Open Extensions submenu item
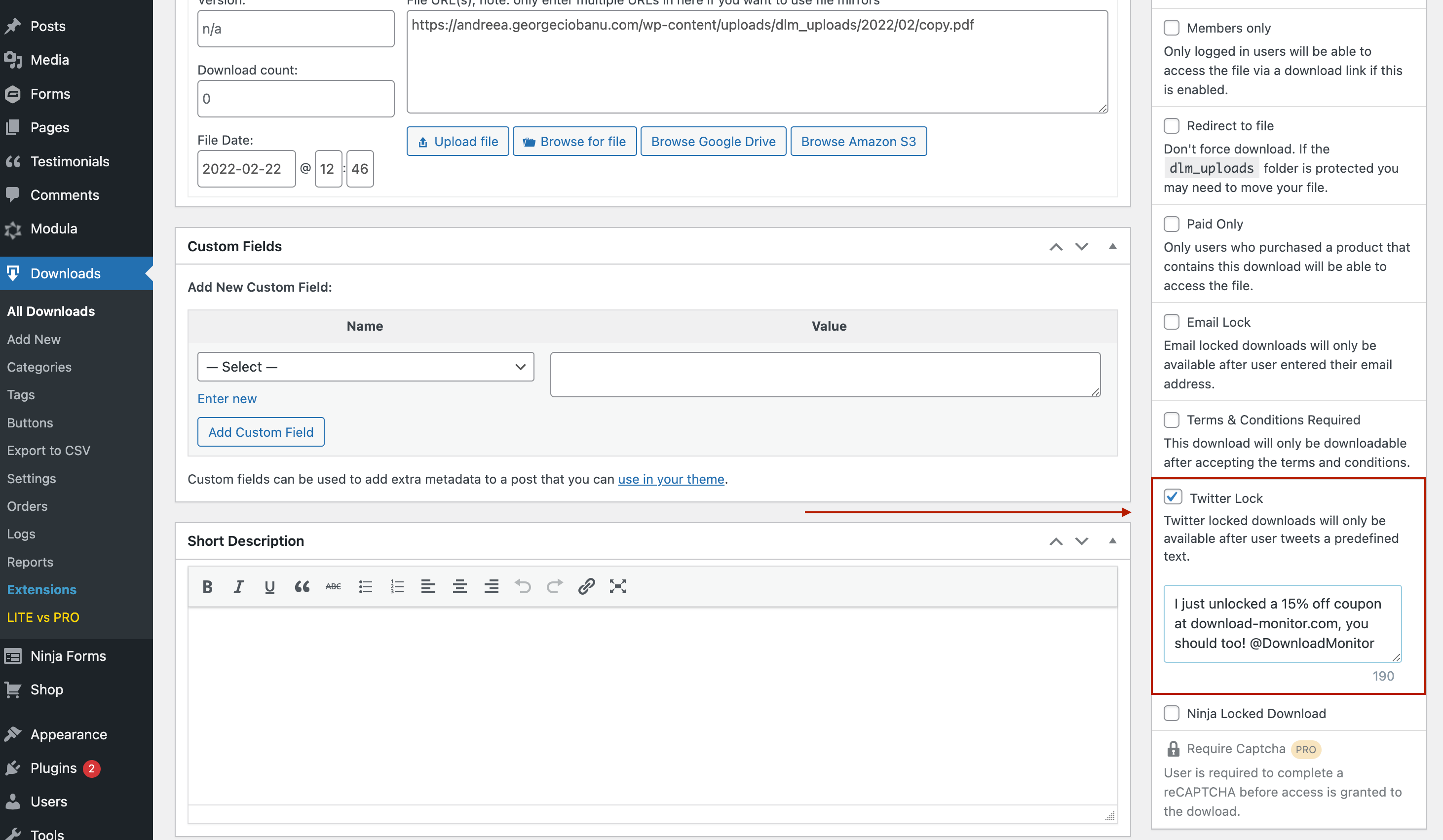 [41, 589]
